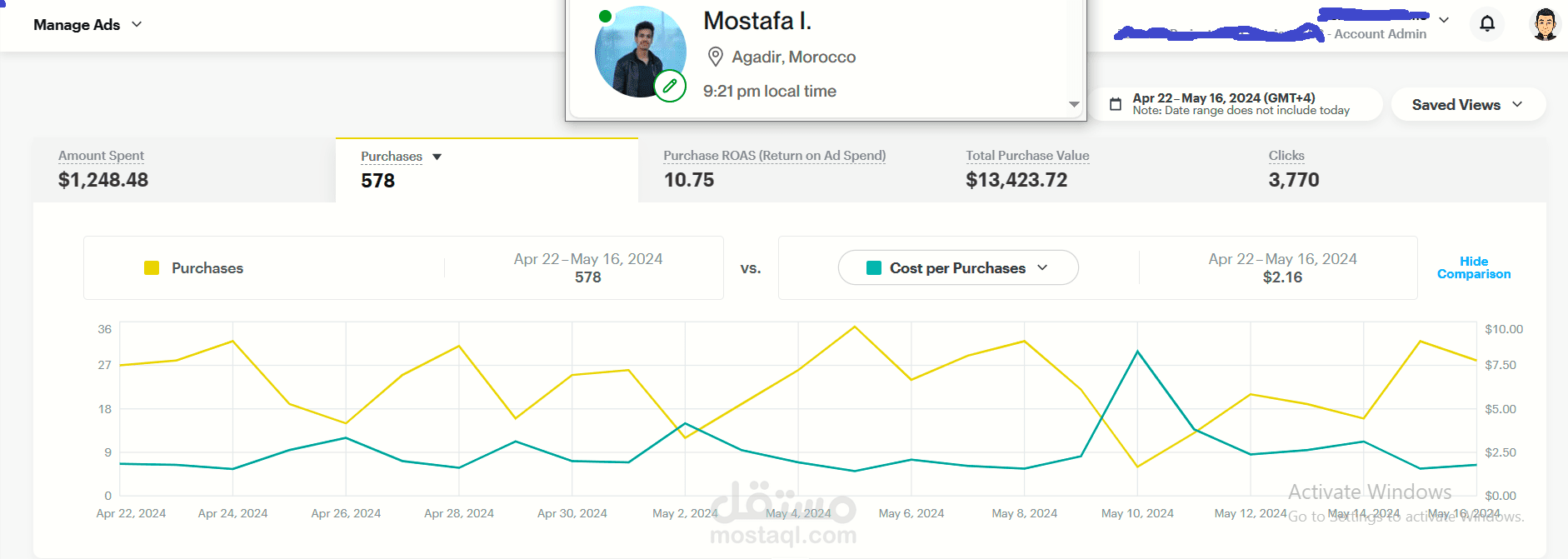Click the green edit pencil on profile photo
1568x559 pixels.
(x=670, y=86)
